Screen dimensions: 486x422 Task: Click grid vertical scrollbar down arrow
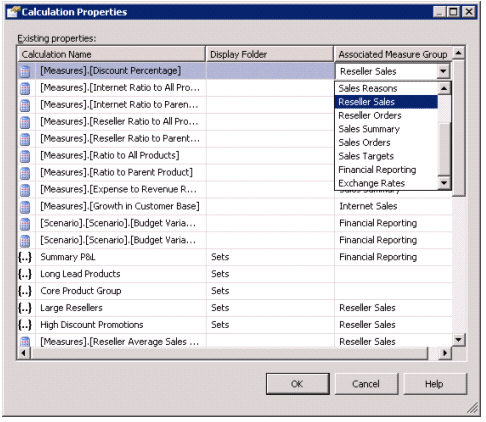459,340
